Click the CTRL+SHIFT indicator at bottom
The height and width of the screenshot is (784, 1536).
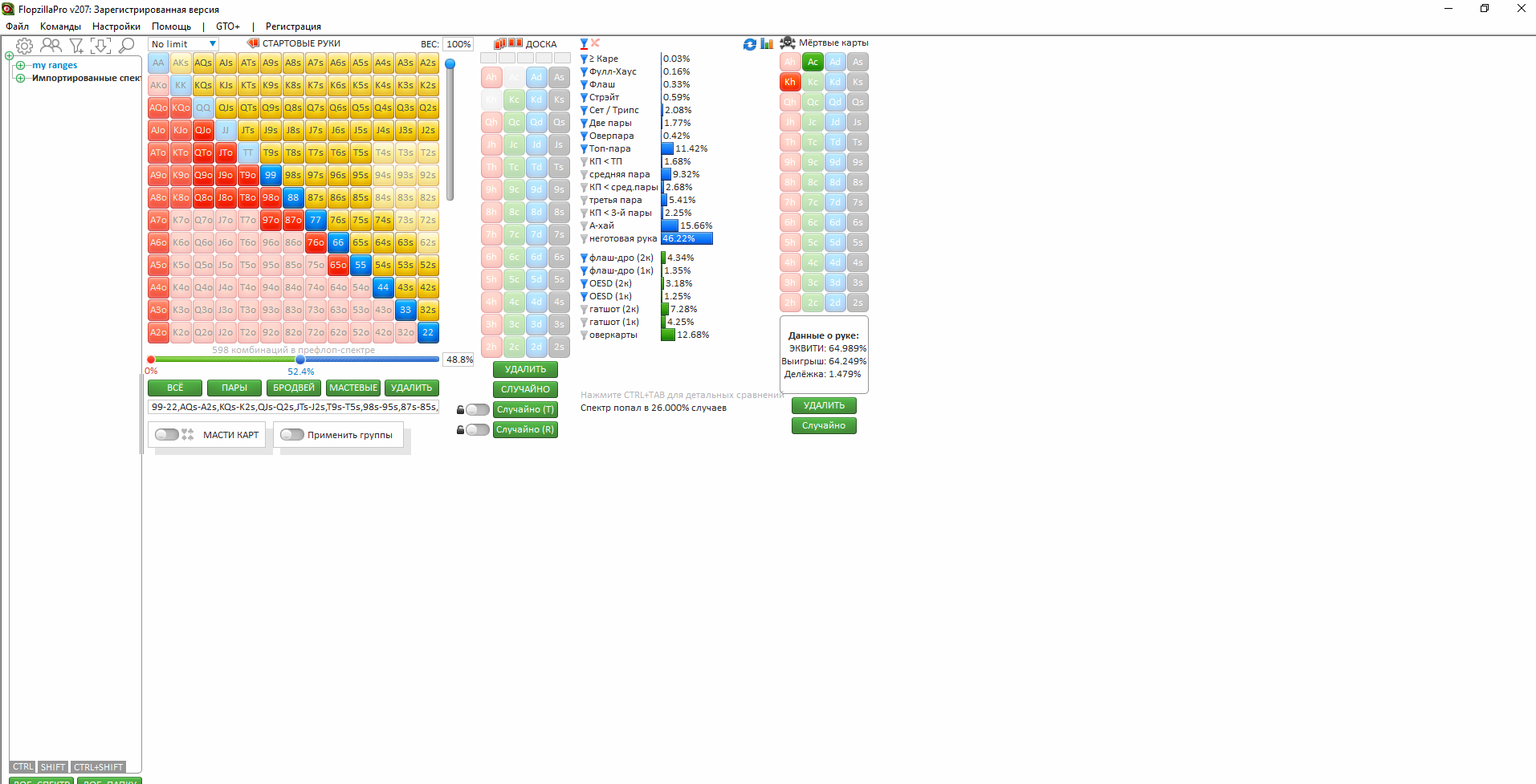pos(99,767)
